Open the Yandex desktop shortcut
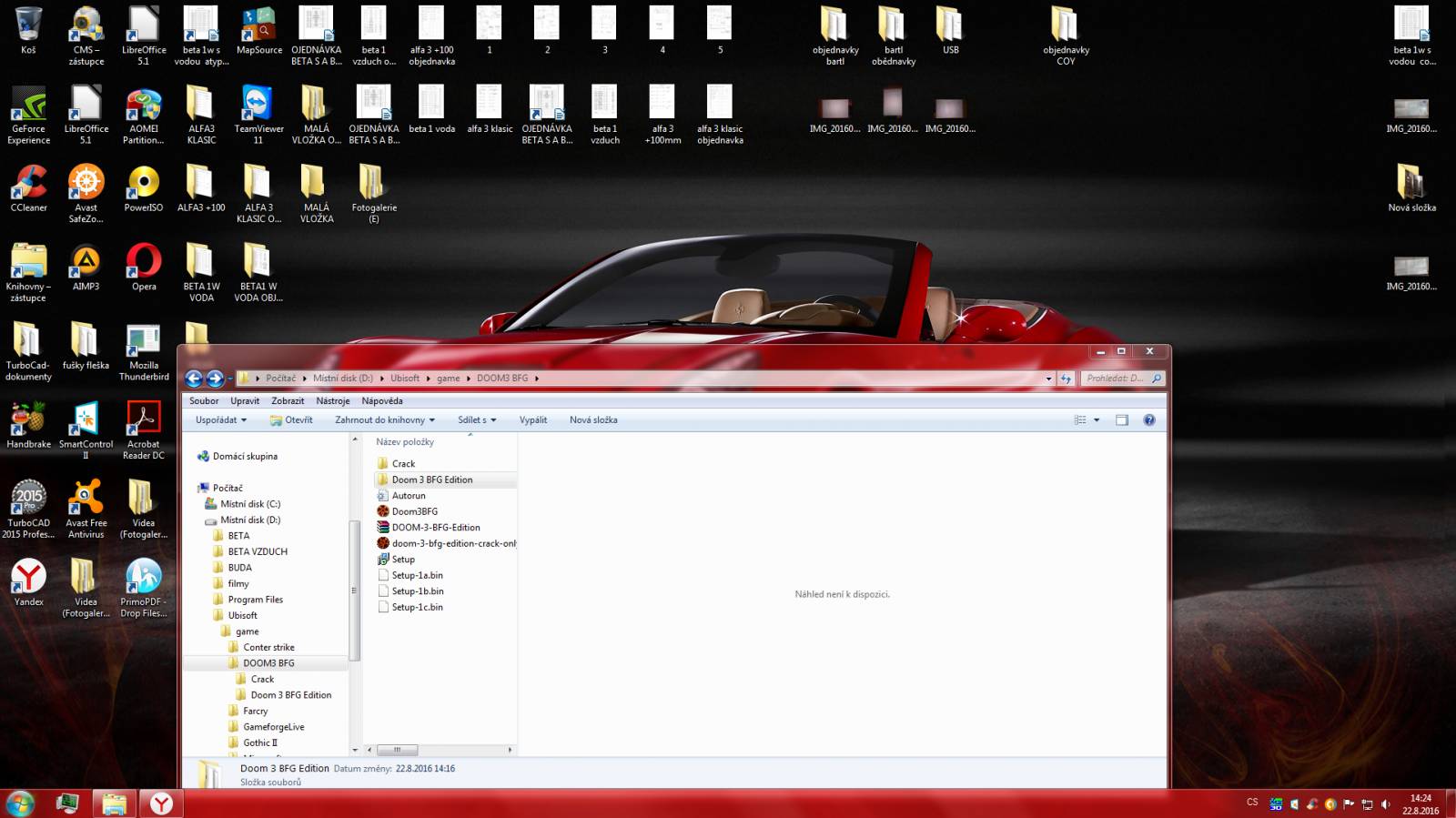The width and height of the screenshot is (1456, 818). 28,582
